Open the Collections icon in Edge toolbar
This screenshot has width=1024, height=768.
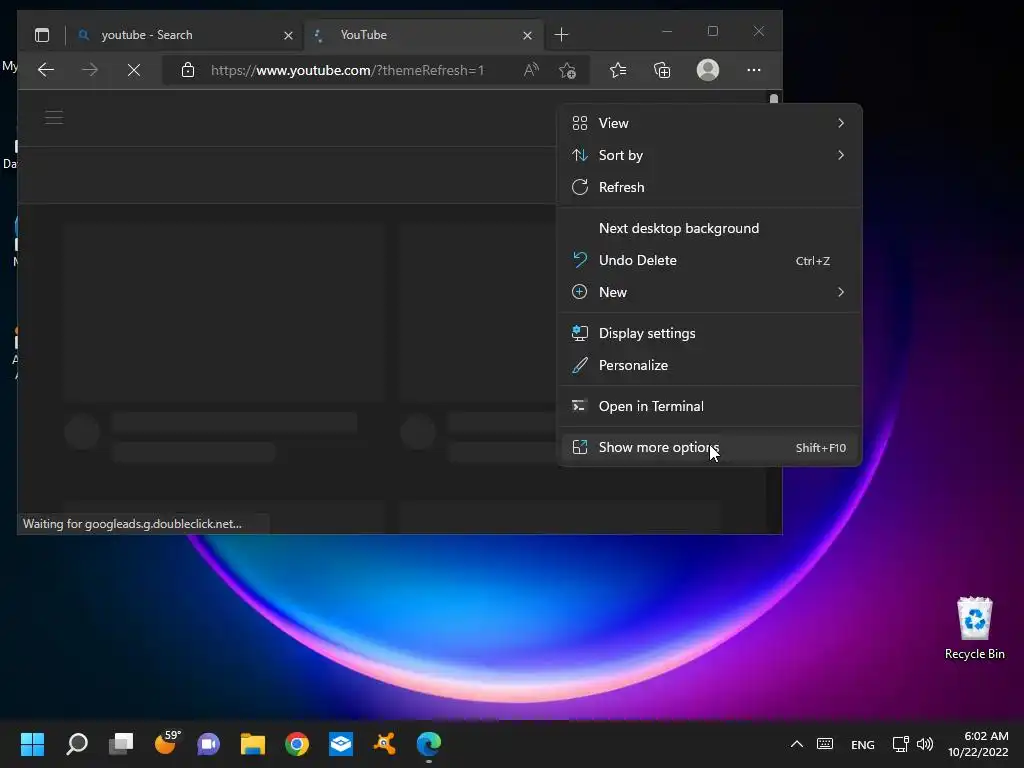[x=662, y=70]
